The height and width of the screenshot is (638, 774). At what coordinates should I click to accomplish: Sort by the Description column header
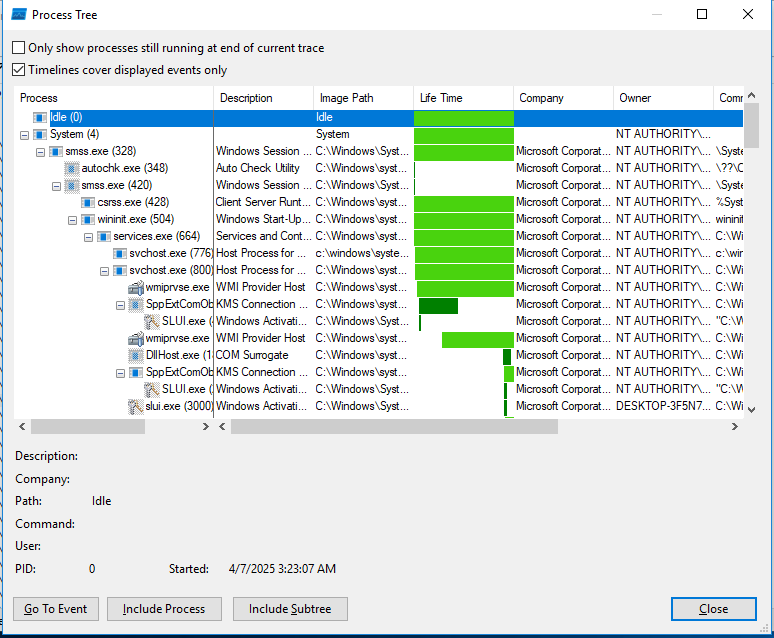264,98
